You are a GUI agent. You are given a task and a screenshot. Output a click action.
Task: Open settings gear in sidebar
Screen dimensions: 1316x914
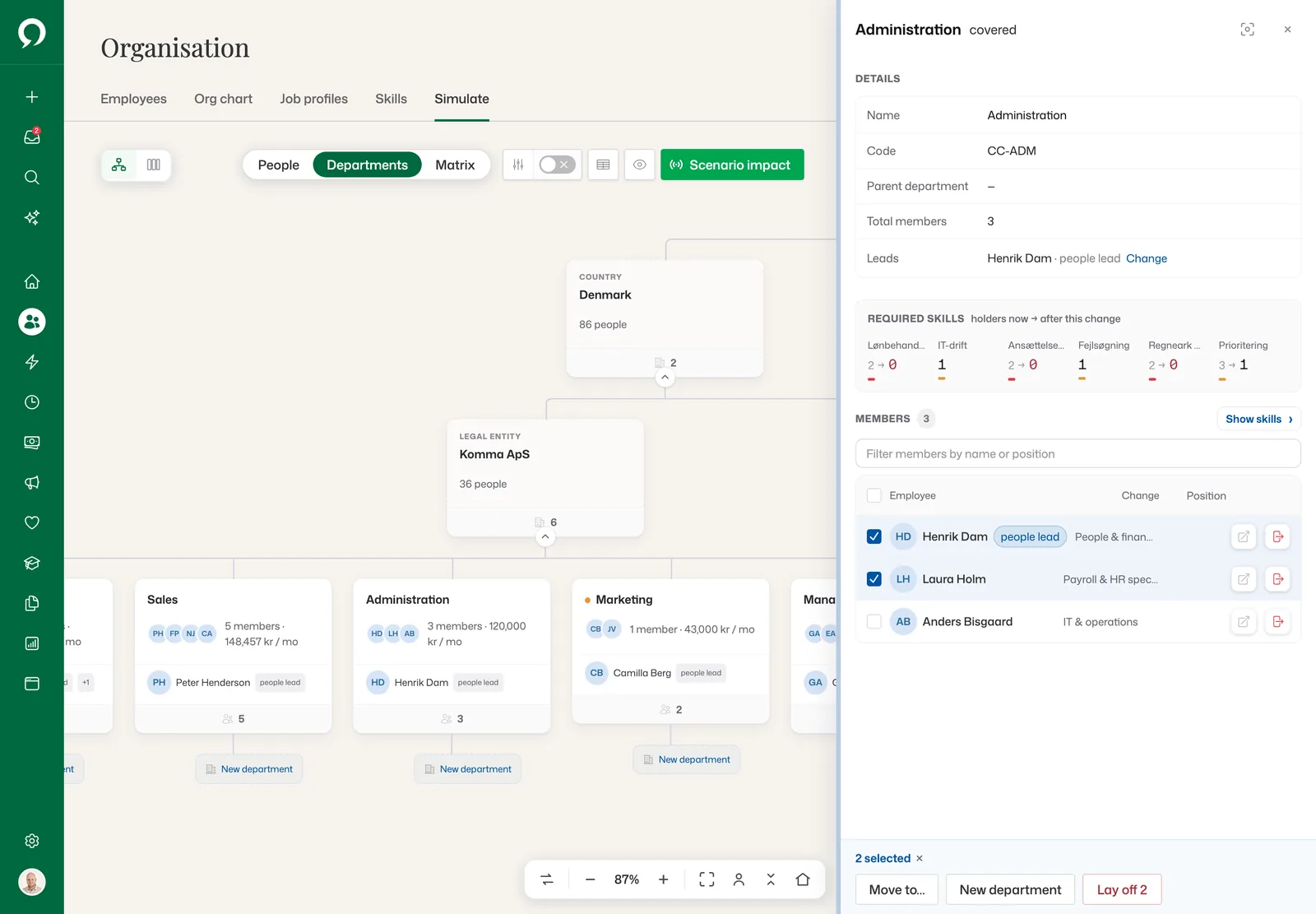click(x=32, y=841)
